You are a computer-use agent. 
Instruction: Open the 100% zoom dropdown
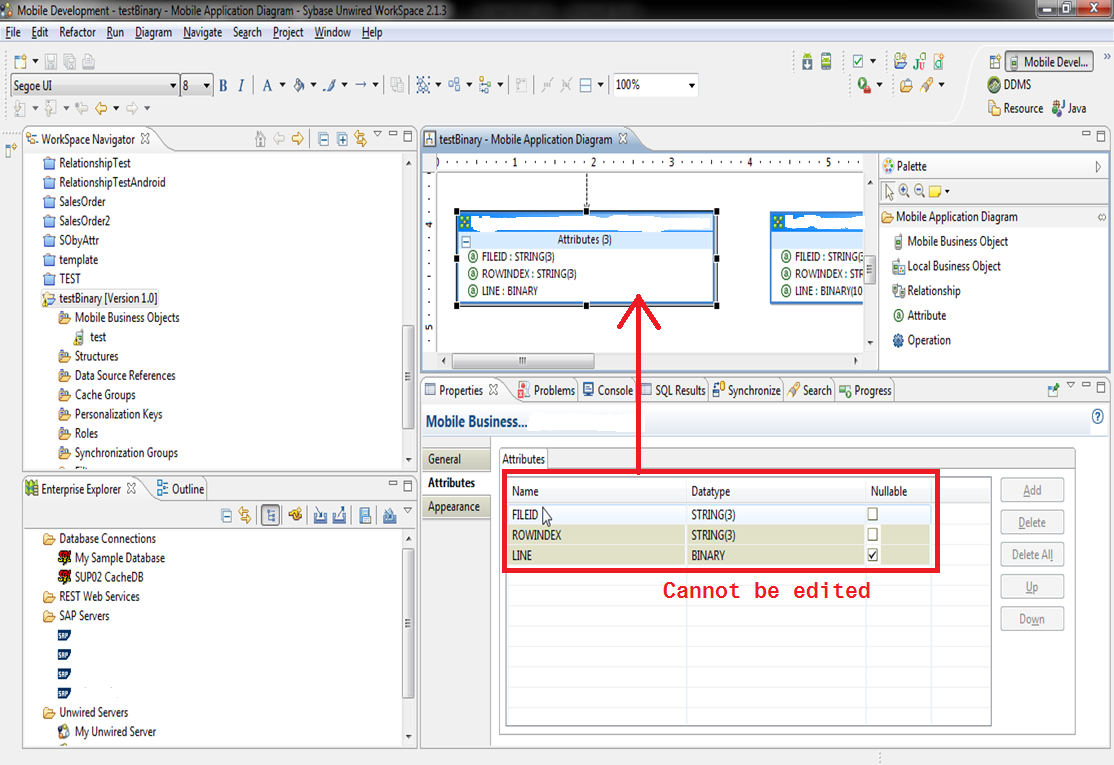click(692, 86)
